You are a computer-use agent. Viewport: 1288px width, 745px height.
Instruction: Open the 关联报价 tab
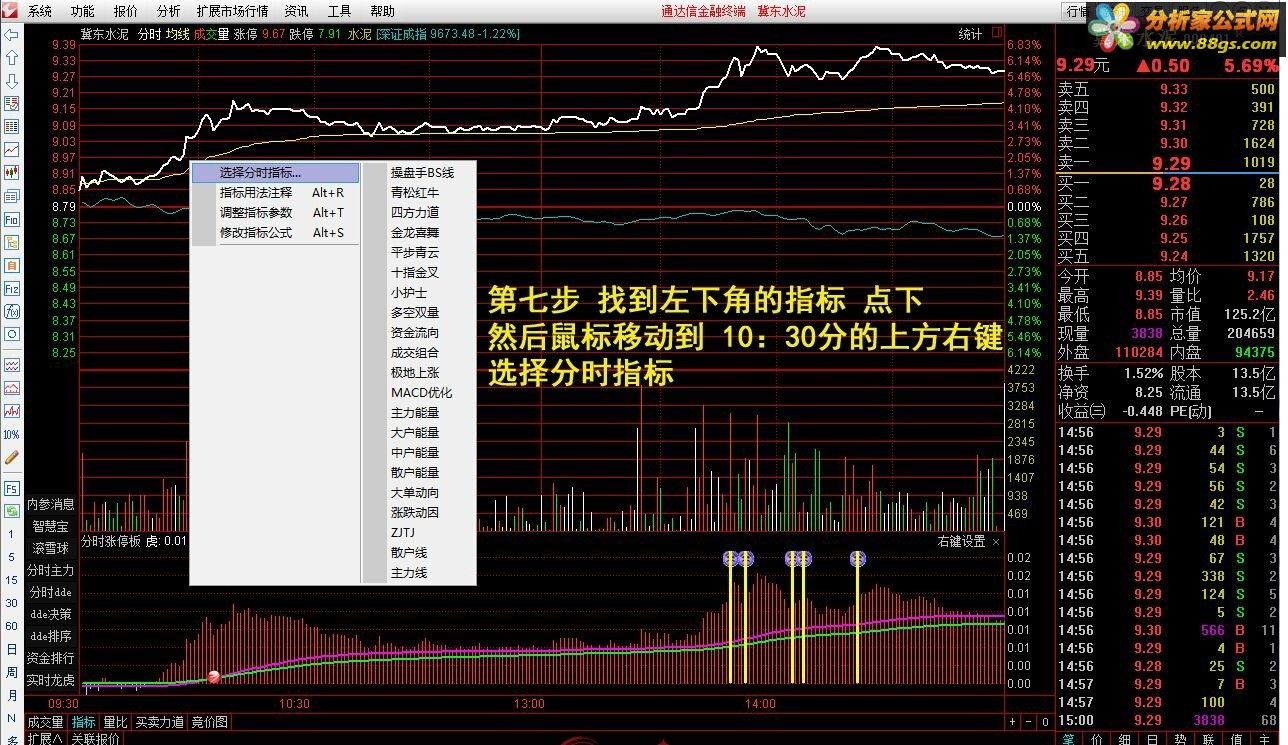(96, 739)
